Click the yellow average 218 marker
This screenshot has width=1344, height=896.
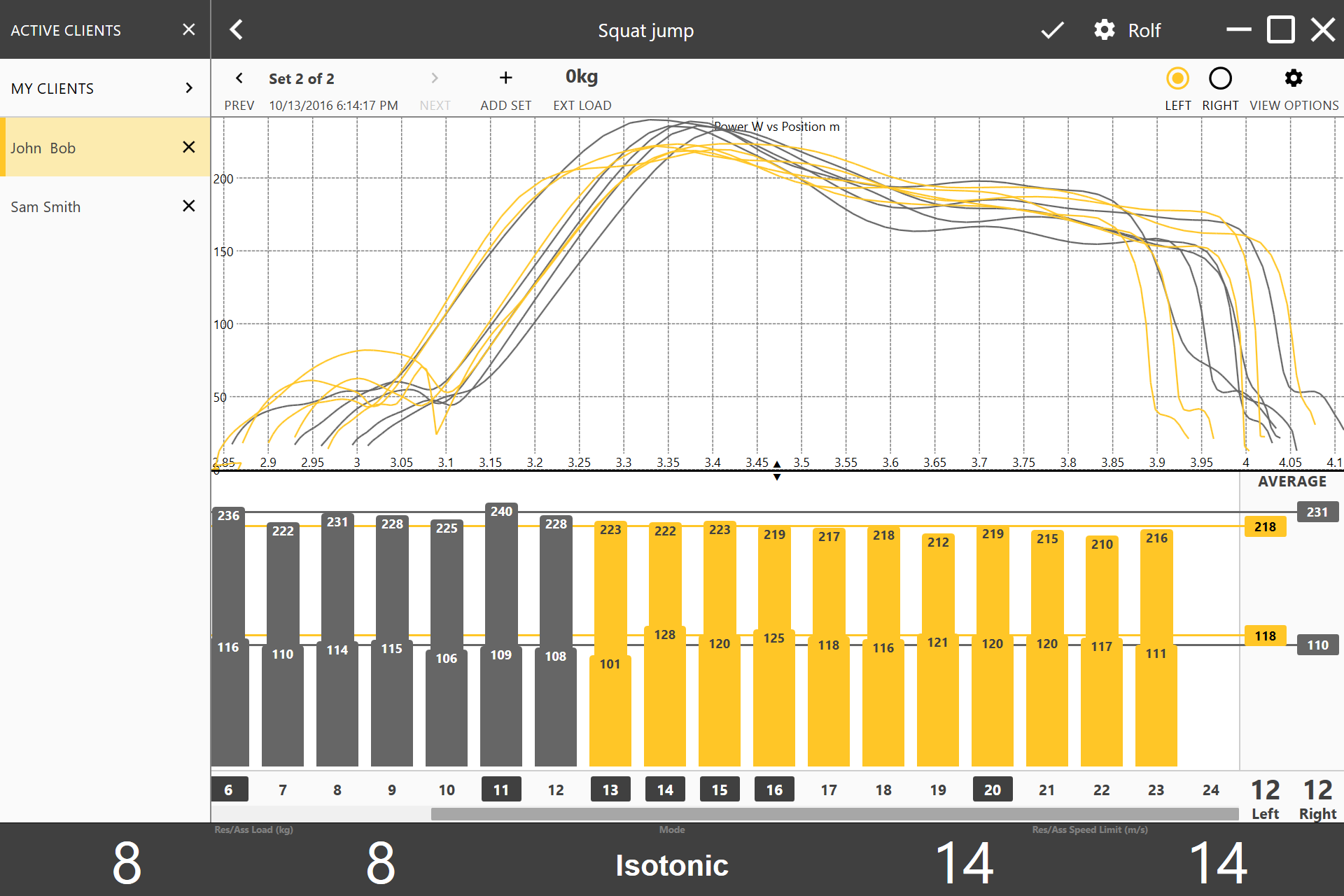[x=1265, y=526]
